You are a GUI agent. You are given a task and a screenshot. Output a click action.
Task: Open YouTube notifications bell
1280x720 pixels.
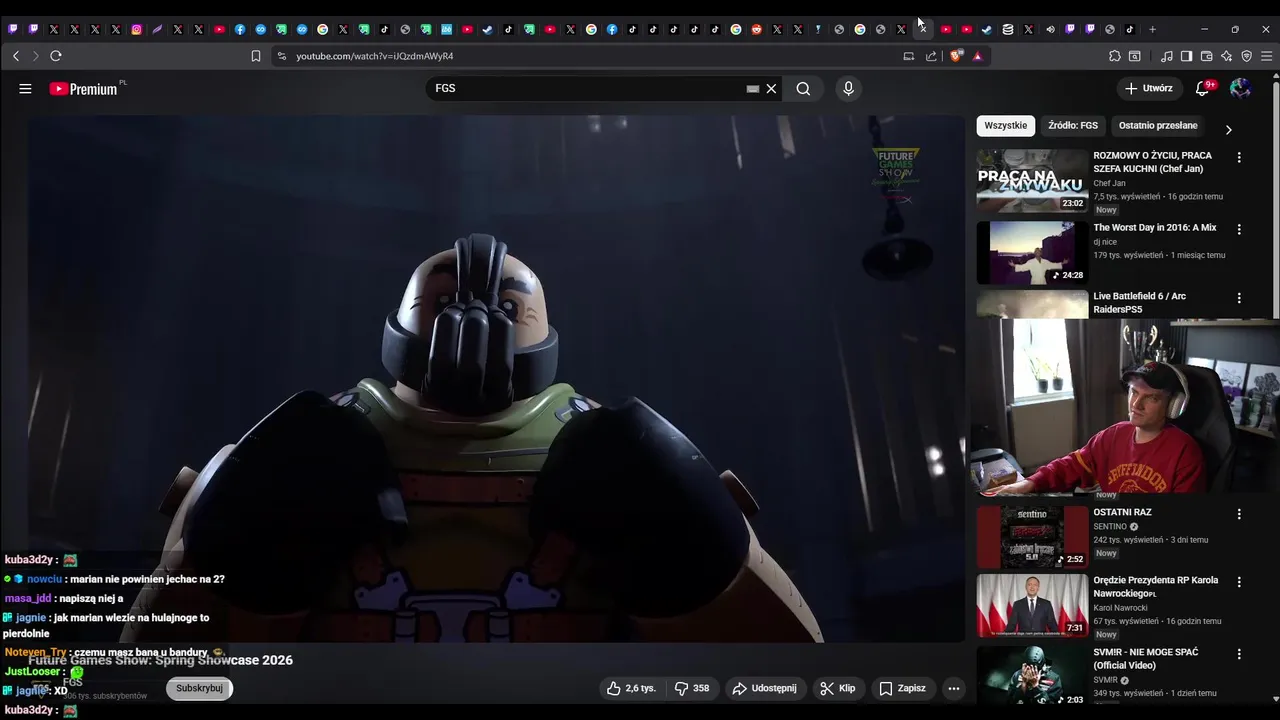point(1203,88)
